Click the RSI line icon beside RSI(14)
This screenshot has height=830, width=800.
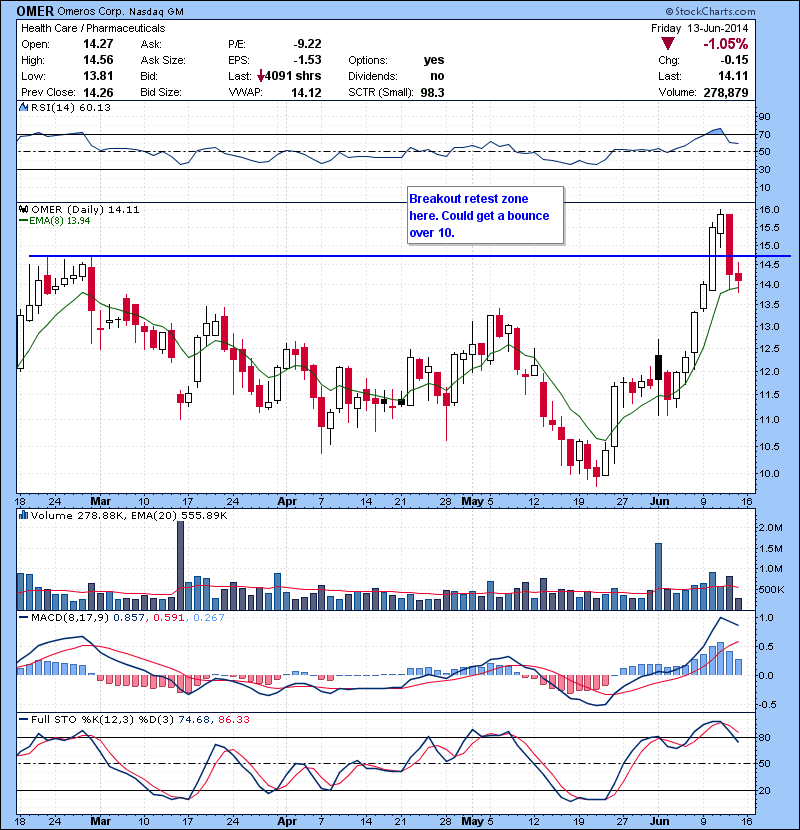click(23, 107)
